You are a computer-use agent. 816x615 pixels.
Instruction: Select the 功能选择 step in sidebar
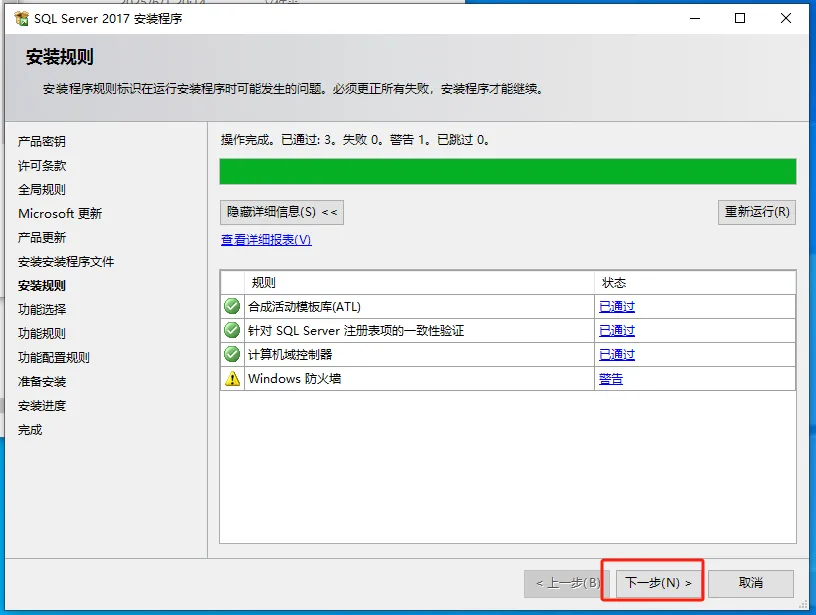click(42, 310)
